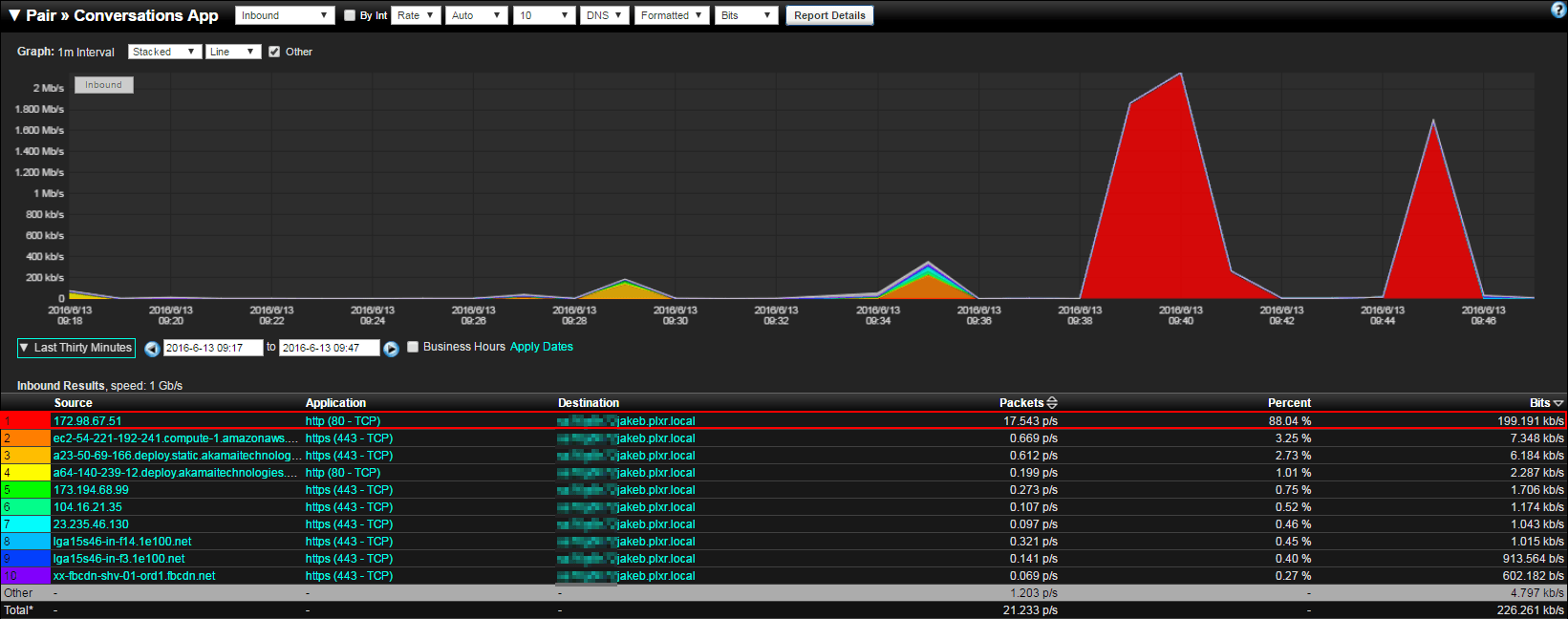The width and height of the screenshot is (1568, 619).
Task: Open source 172.98.67.51
Action: tap(88, 421)
